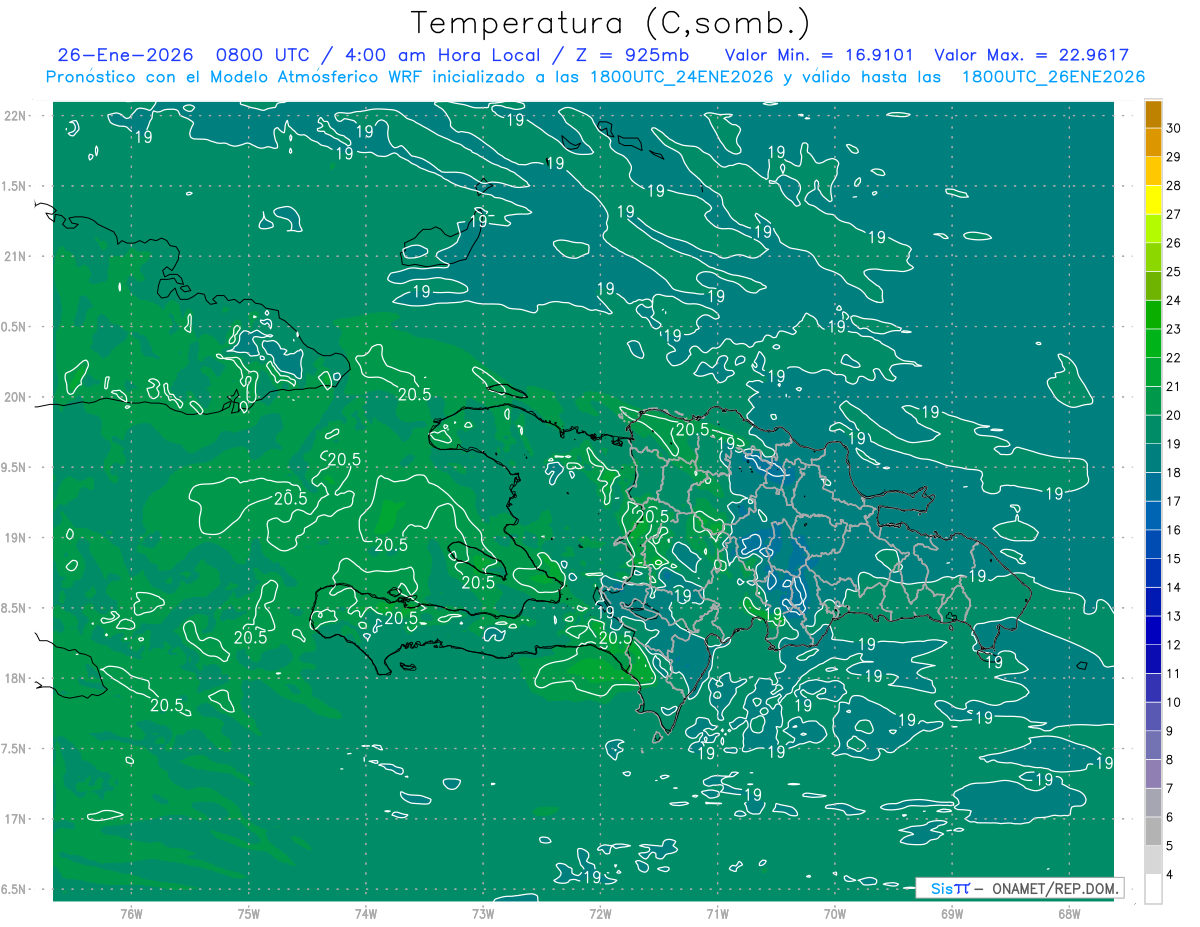
Task: Click the '14' colorbar scale label
Action: pyautogui.click(x=1175, y=587)
